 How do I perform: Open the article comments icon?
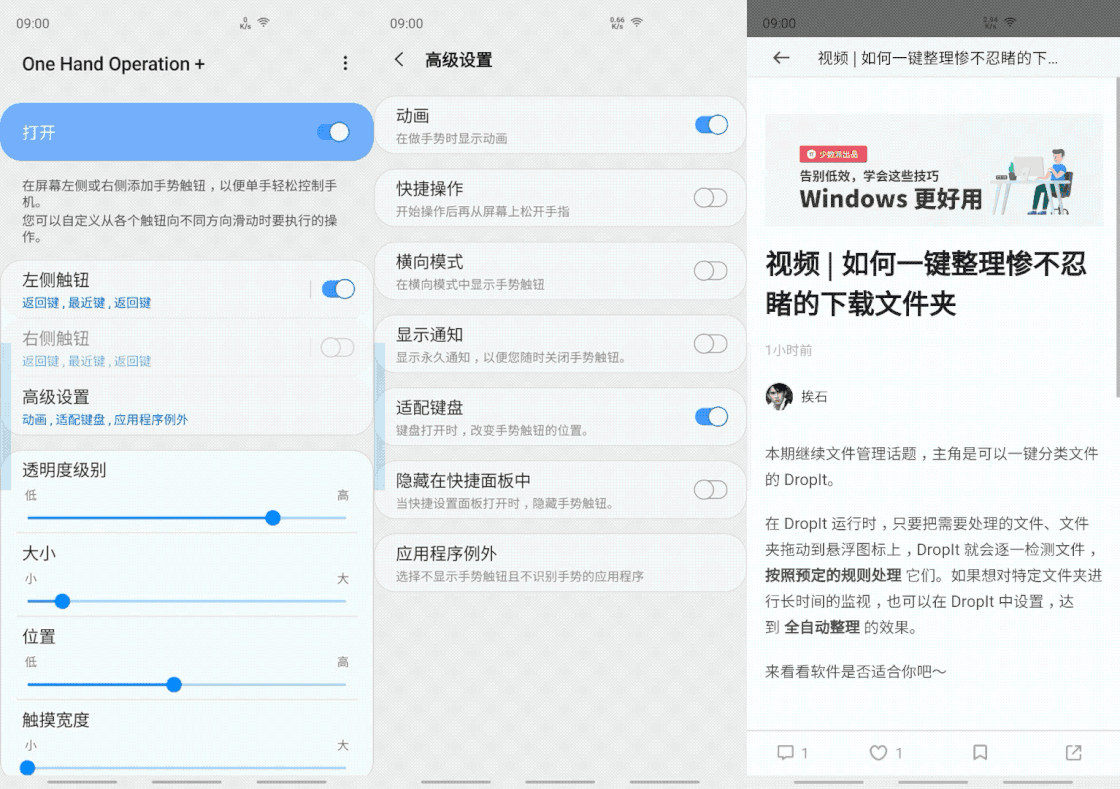(x=786, y=753)
